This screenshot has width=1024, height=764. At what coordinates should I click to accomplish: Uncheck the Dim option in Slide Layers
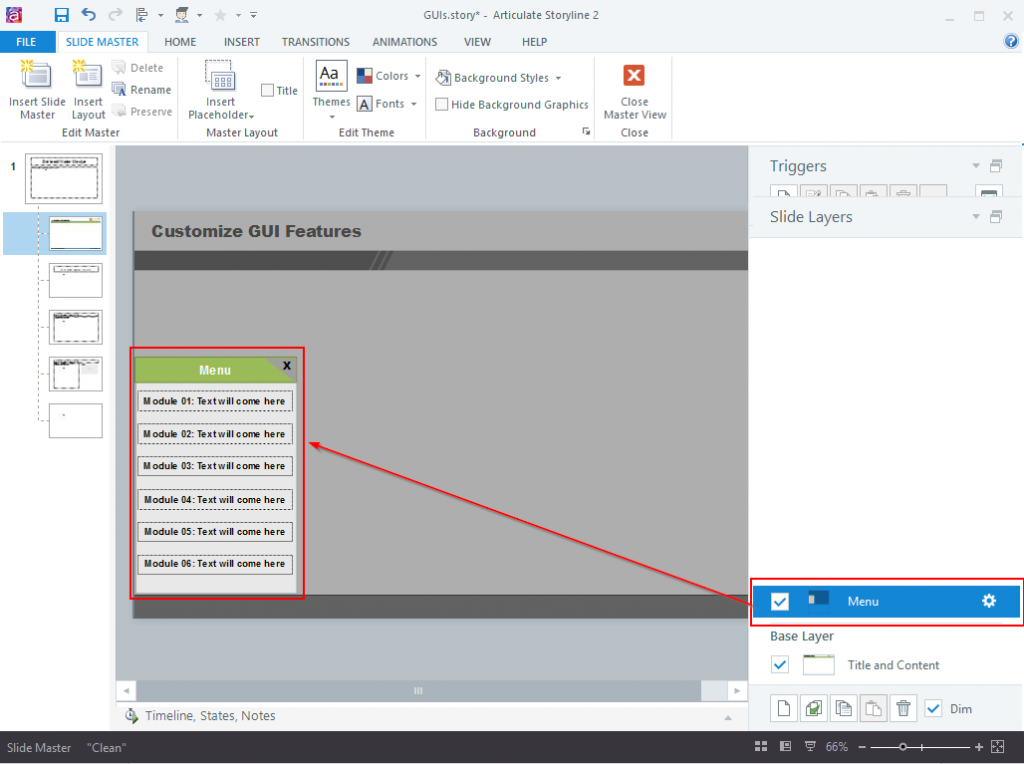pyautogui.click(x=934, y=708)
